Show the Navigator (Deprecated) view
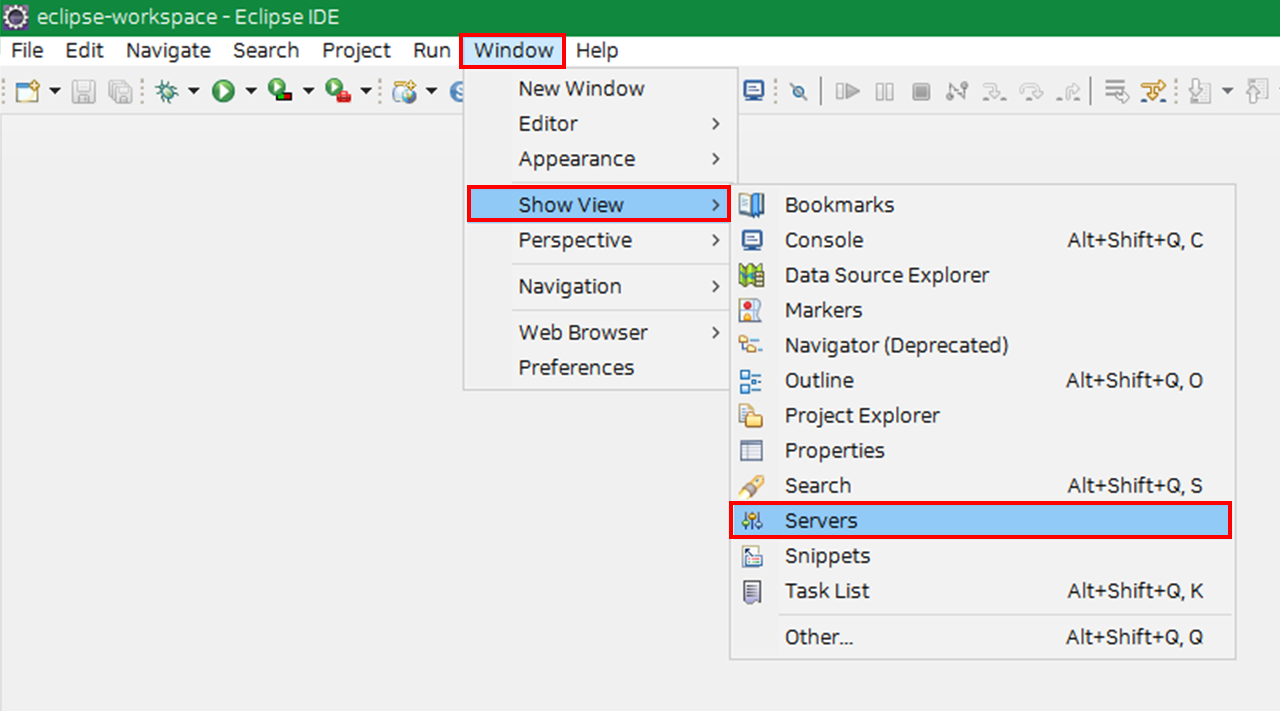 tap(982, 345)
